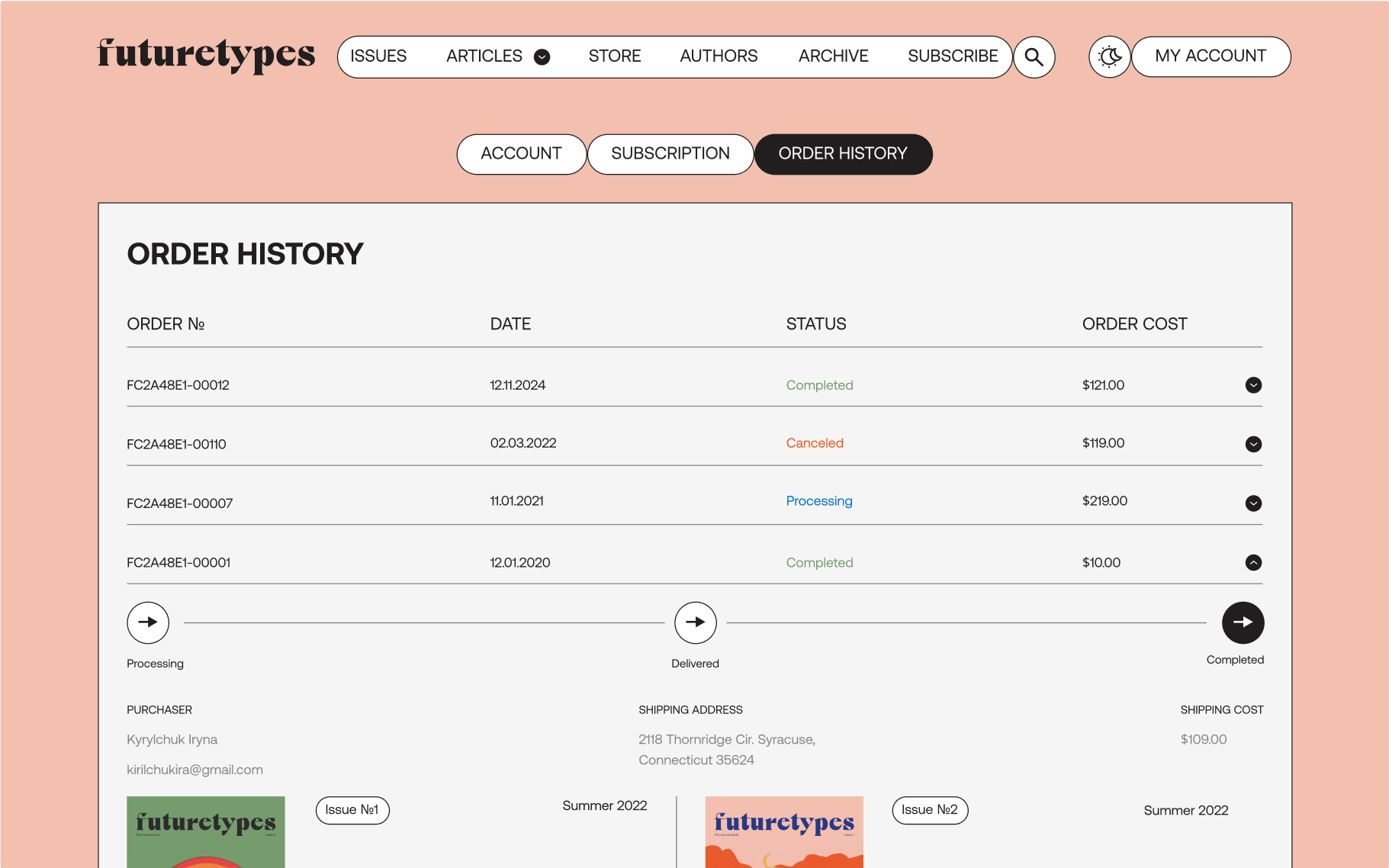Toggle dark mode theme
Image resolution: width=1389 pixels, height=868 pixels.
1109,56
